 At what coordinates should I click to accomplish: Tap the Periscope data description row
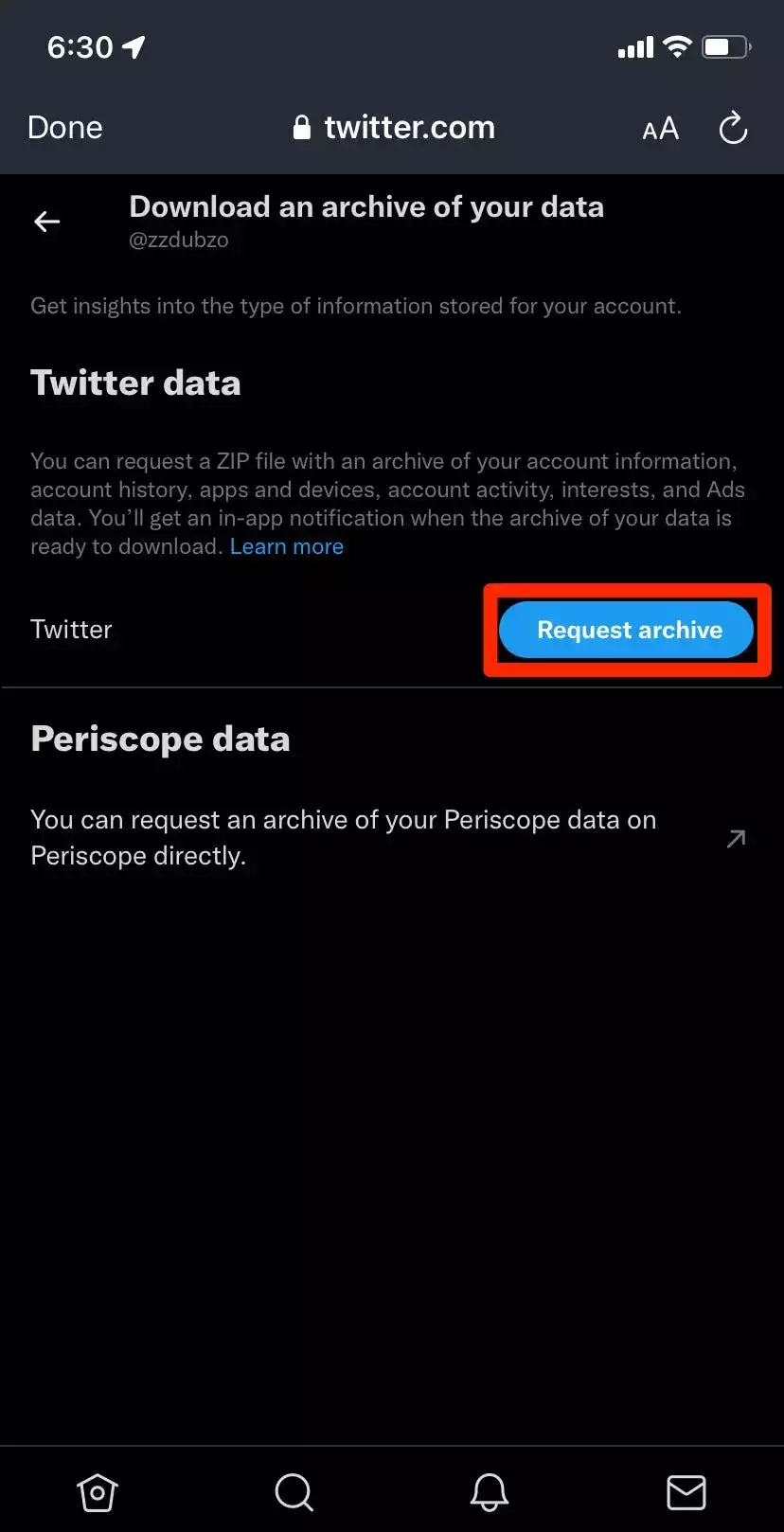coord(343,837)
